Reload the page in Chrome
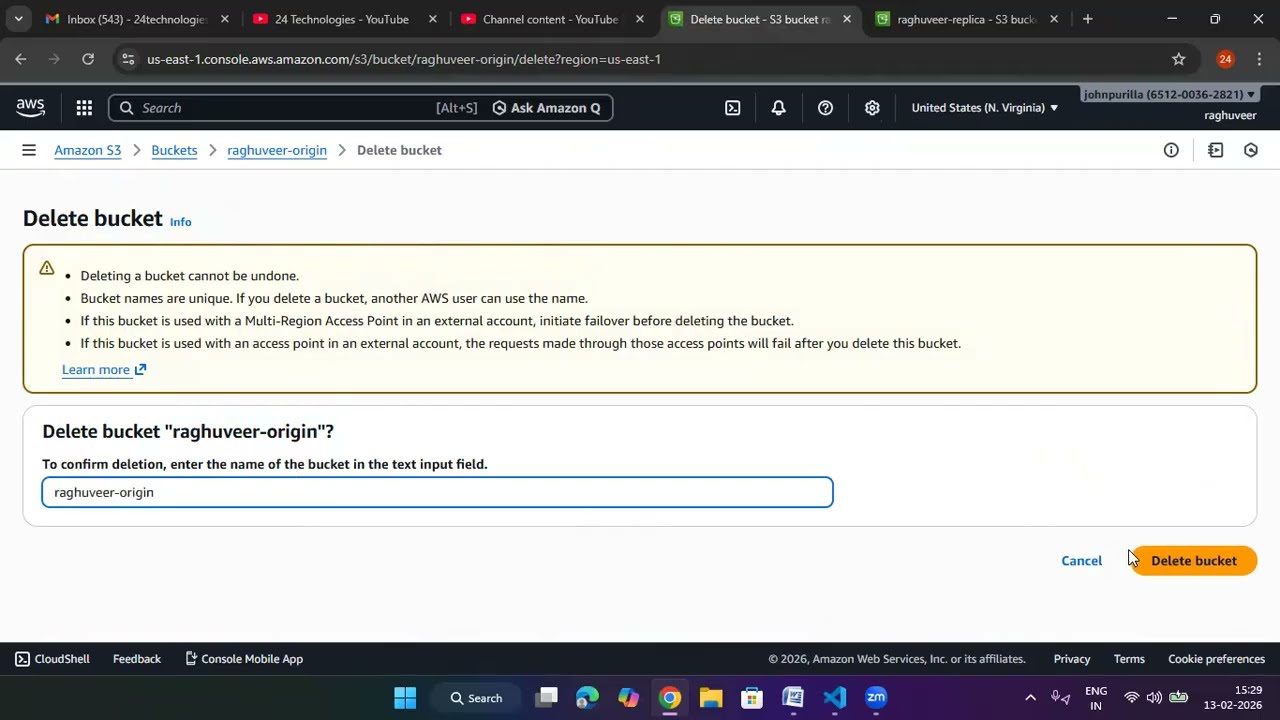The height and width of the screenshot is (720, 1280). 88,59
